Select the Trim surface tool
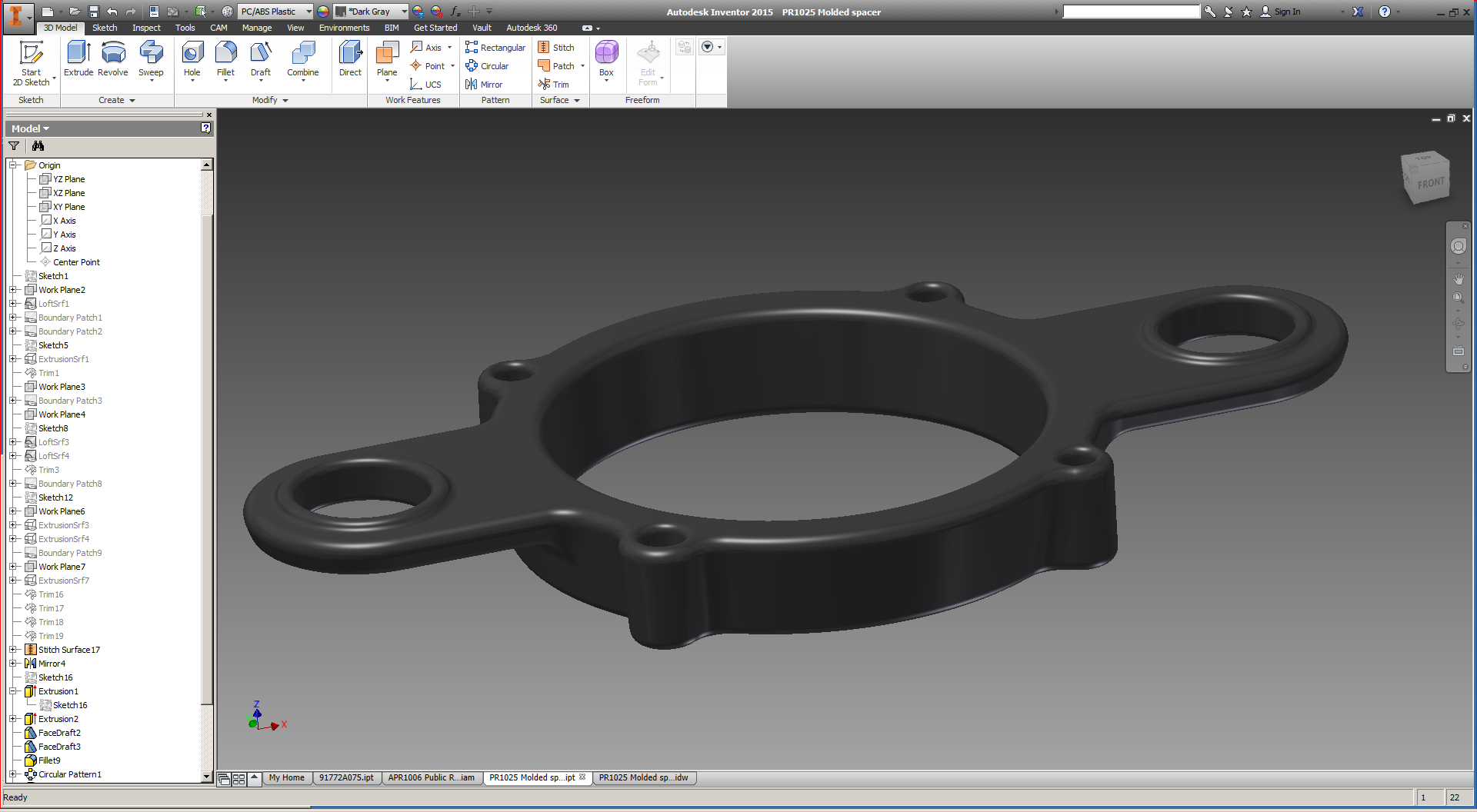Screen dimensions: 1477x812 click(554, 85)
